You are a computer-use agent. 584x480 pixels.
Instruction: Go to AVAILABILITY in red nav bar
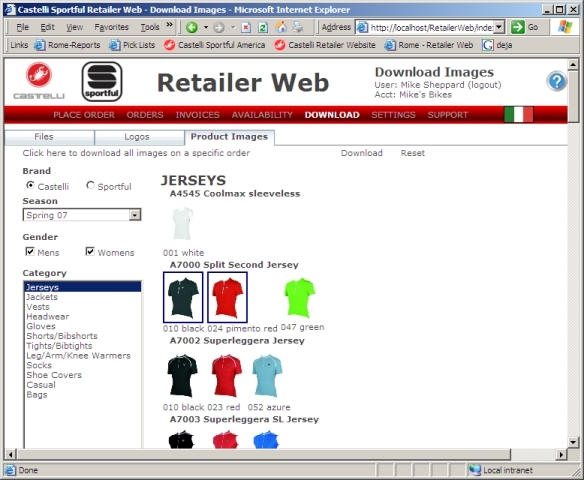[x=262, y=115]
